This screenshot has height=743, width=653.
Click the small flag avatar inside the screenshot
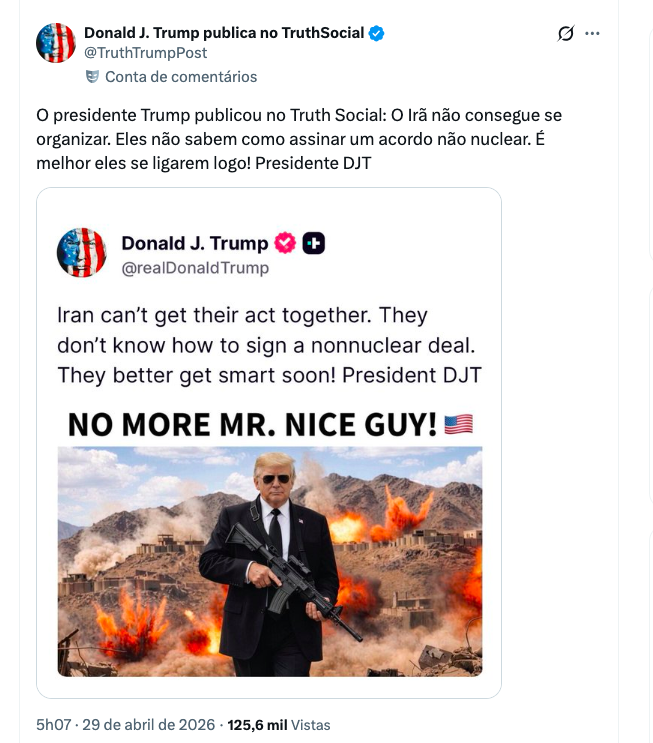tap(82, 252)
